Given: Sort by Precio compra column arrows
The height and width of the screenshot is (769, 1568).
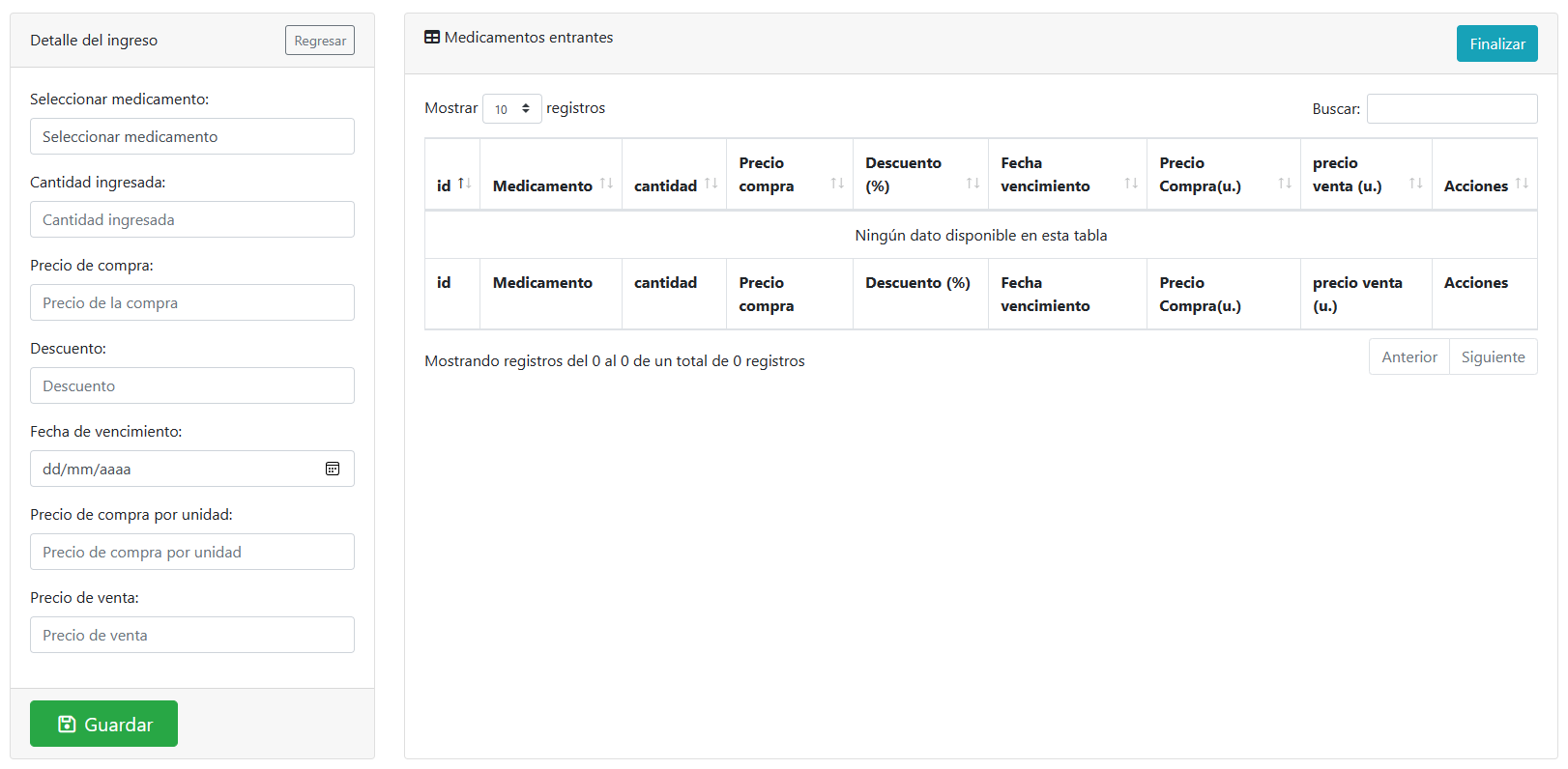Looking at the screenshot, I should pos(837,184).
